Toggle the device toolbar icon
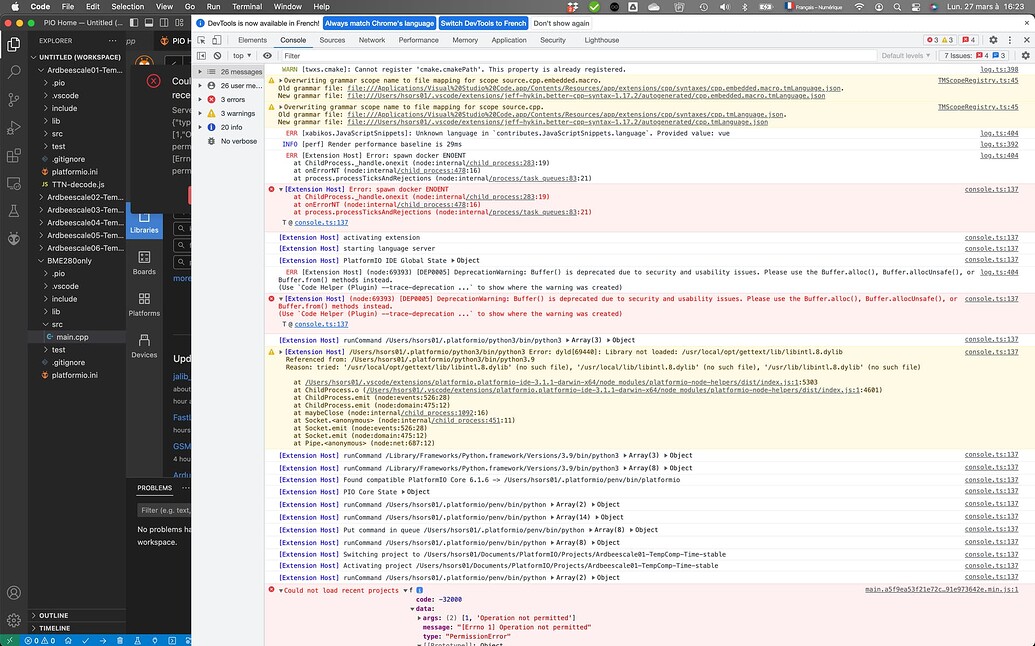Screen dimensions: 1035x646 (216, 40)
